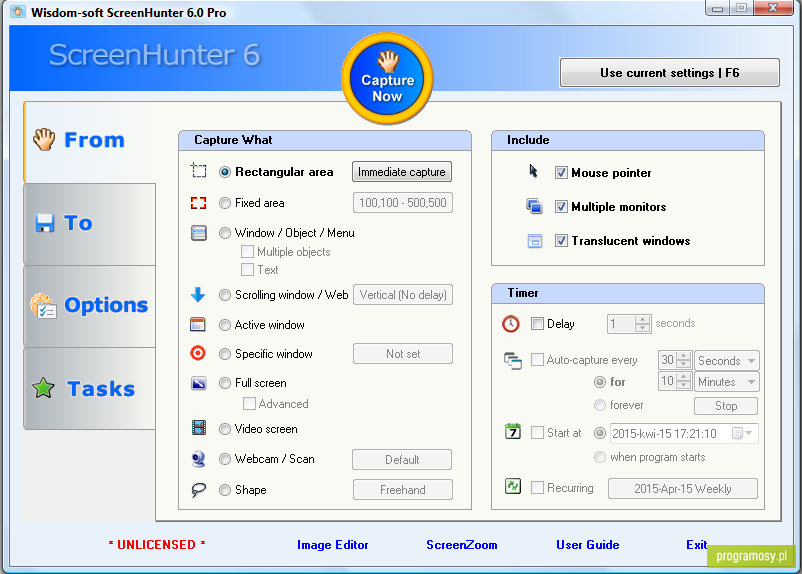The width and height of the screenshot is (802, 574).
Task: Click the Full screen picture icon
Action: [198, 383]
